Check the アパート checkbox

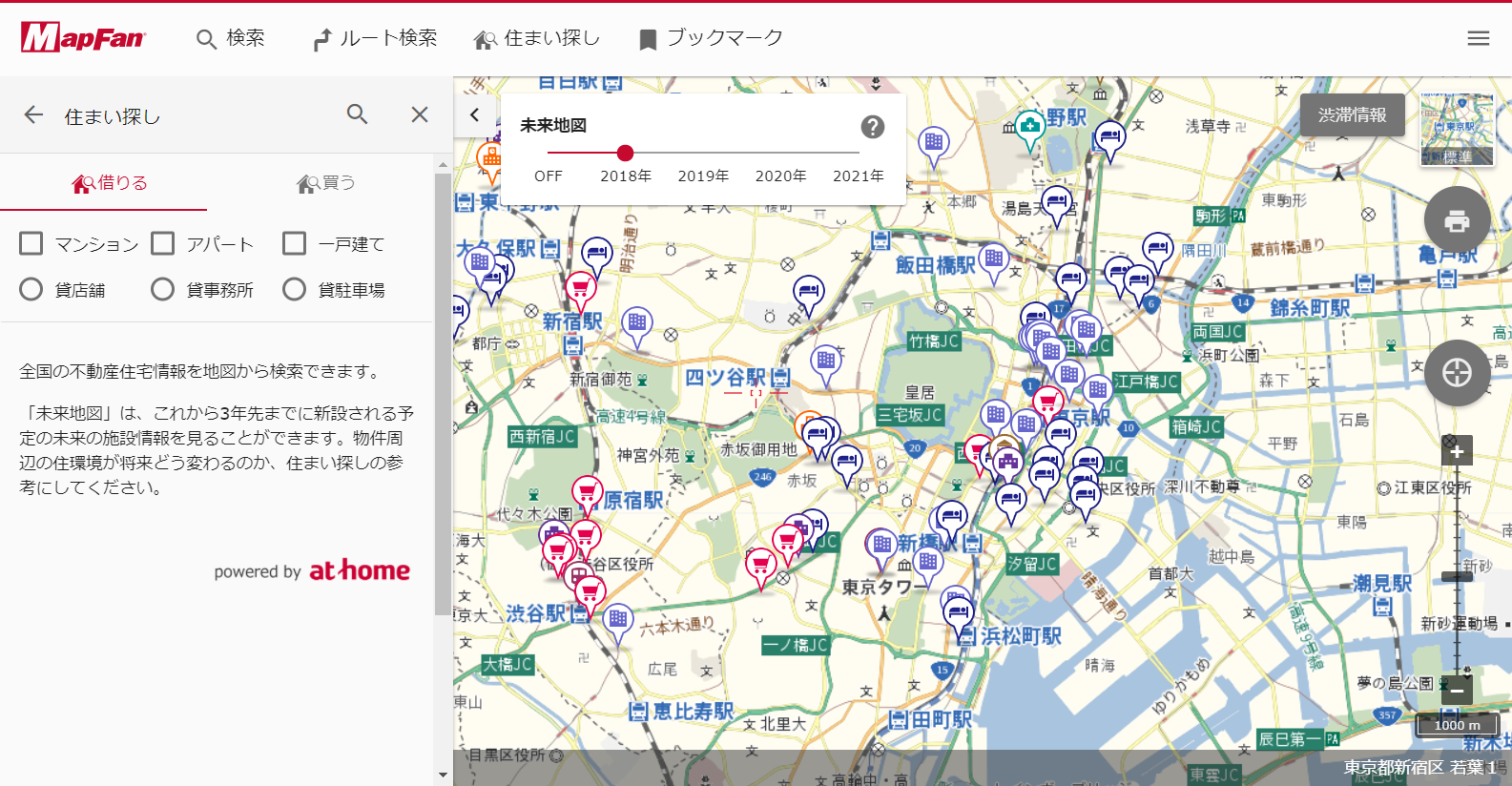click(x=163, y=243)
